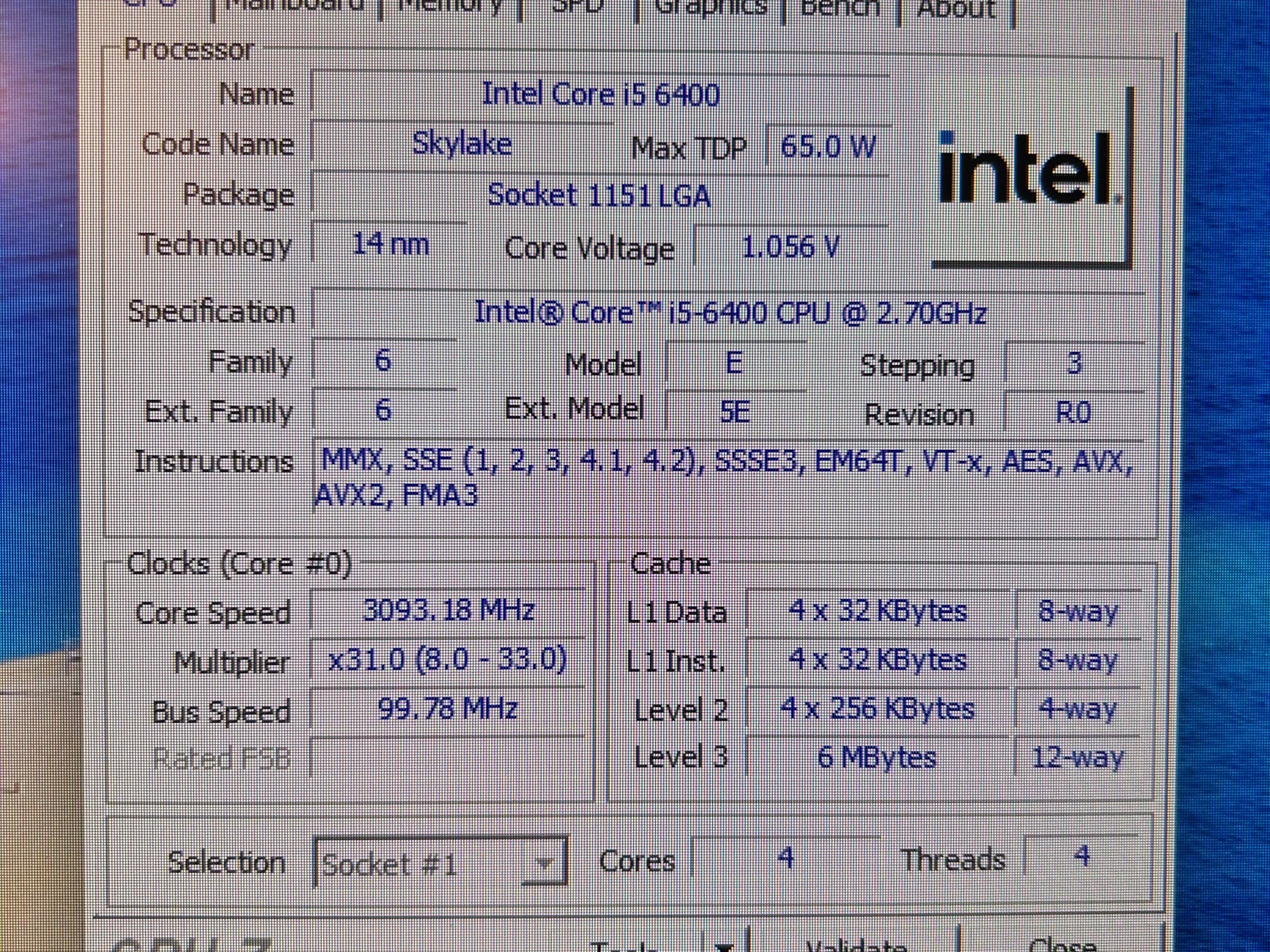The width and height of the screenshot is (1270, 952).
Task: Click the 'Selection' label
Action: coord(226,863)
